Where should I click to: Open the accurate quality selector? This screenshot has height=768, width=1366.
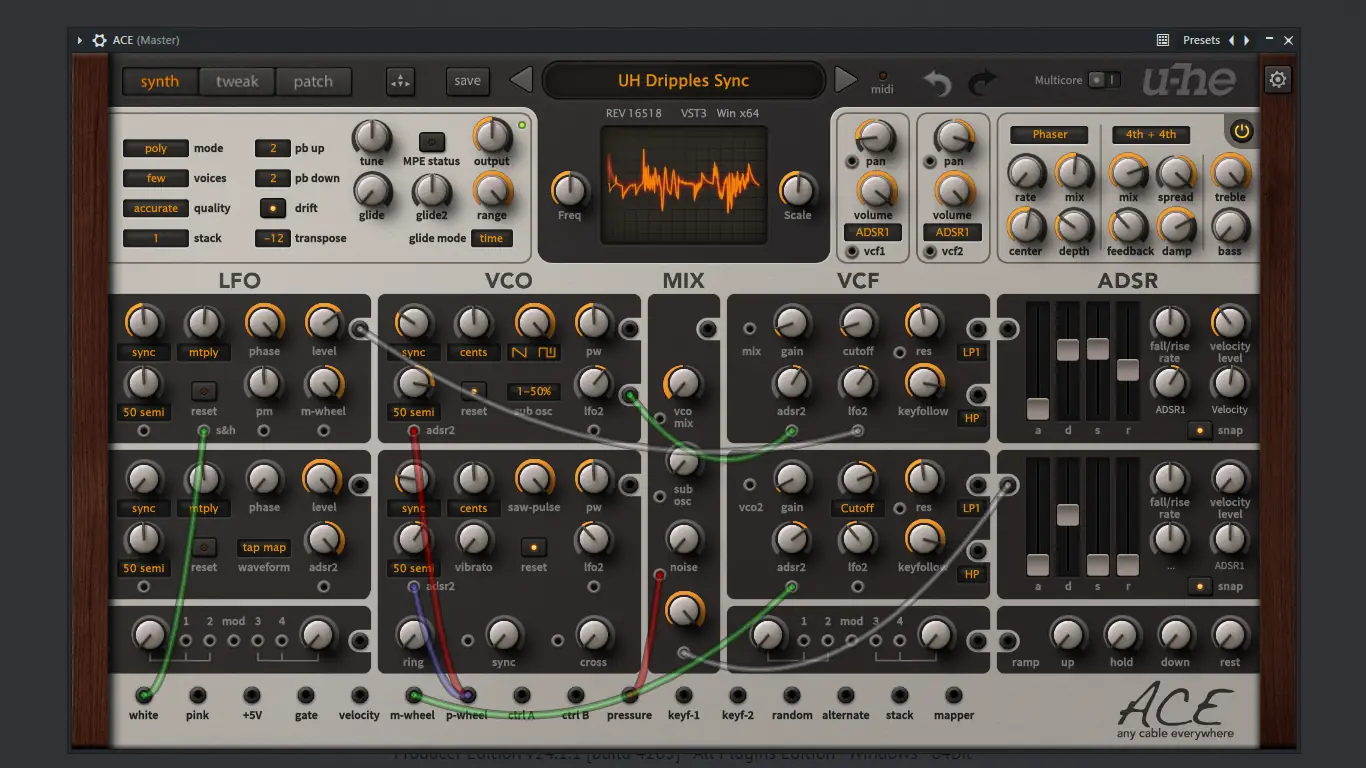point(156,208)
